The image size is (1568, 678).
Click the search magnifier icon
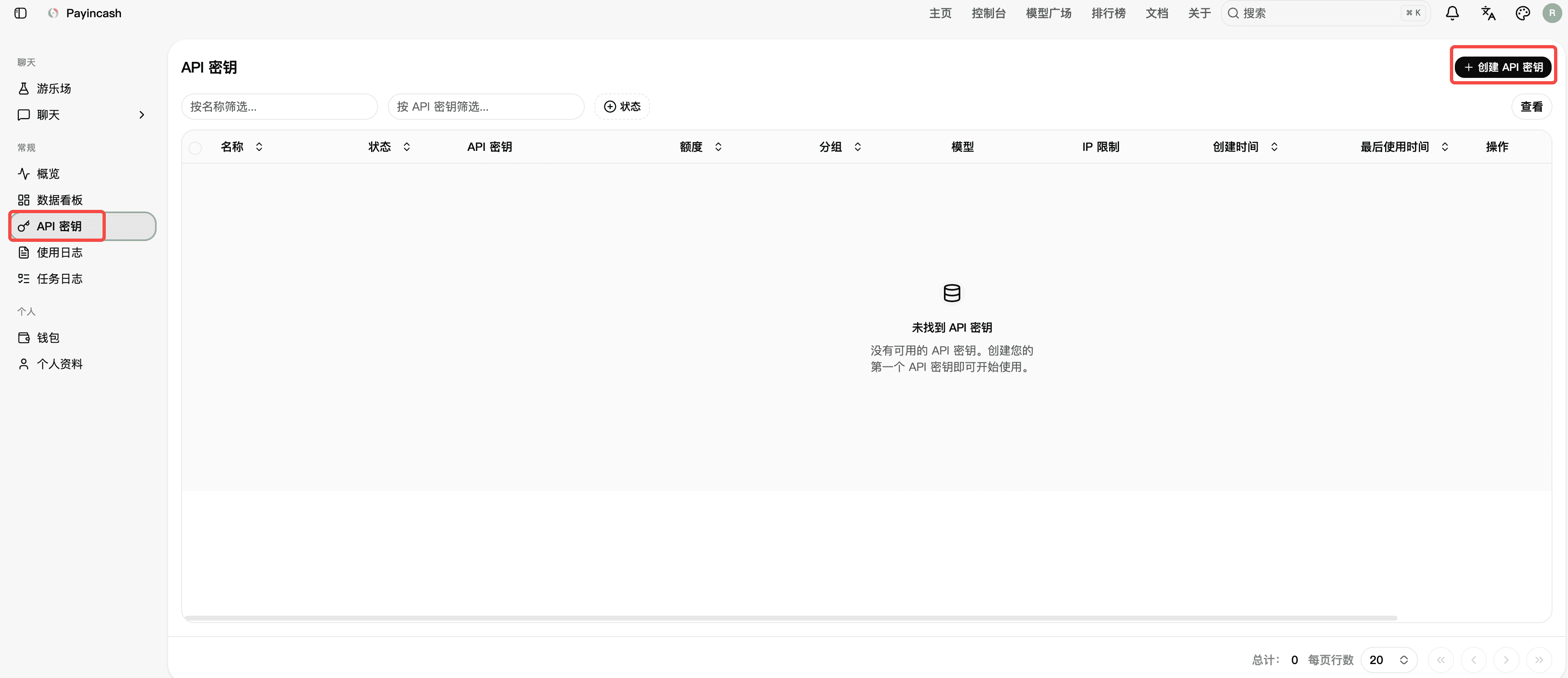(1233, 13)
